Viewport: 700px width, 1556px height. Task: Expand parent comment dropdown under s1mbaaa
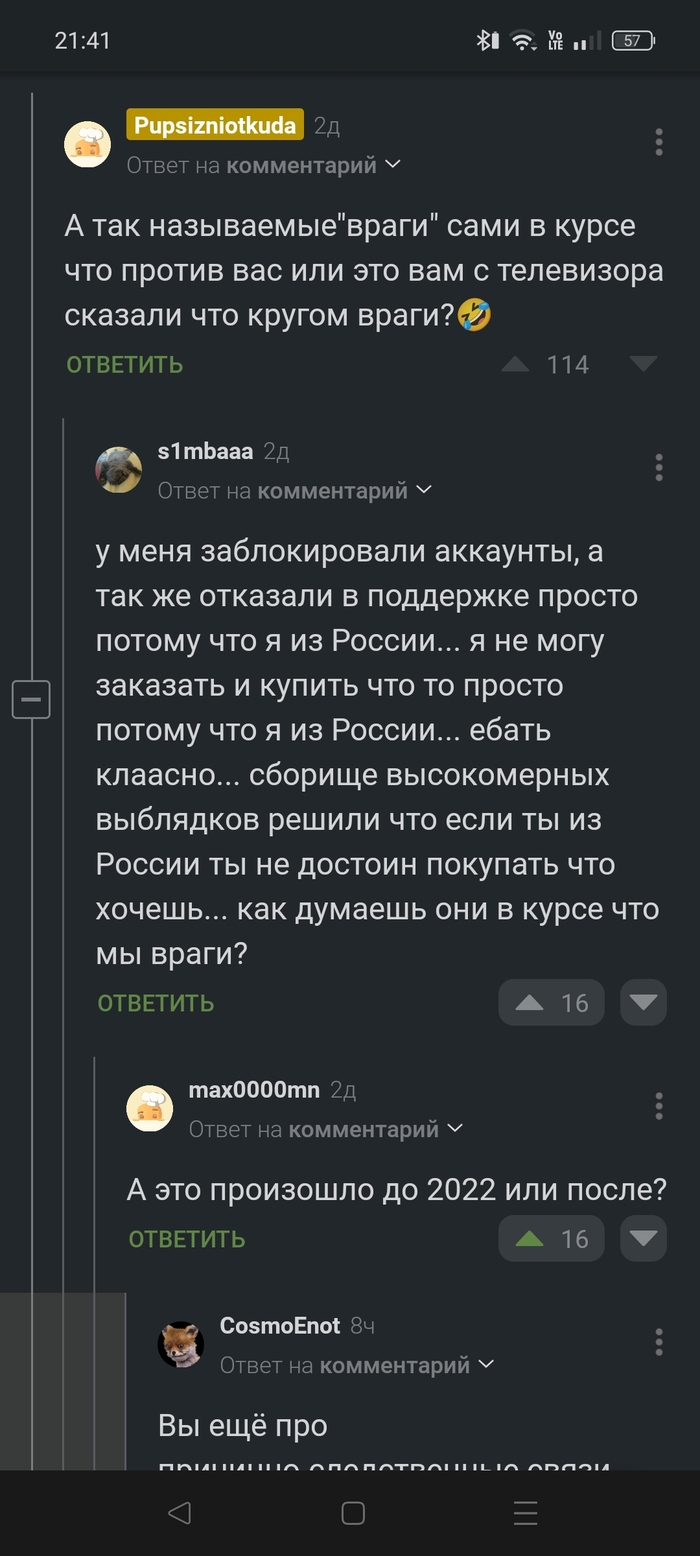[424, 490]
